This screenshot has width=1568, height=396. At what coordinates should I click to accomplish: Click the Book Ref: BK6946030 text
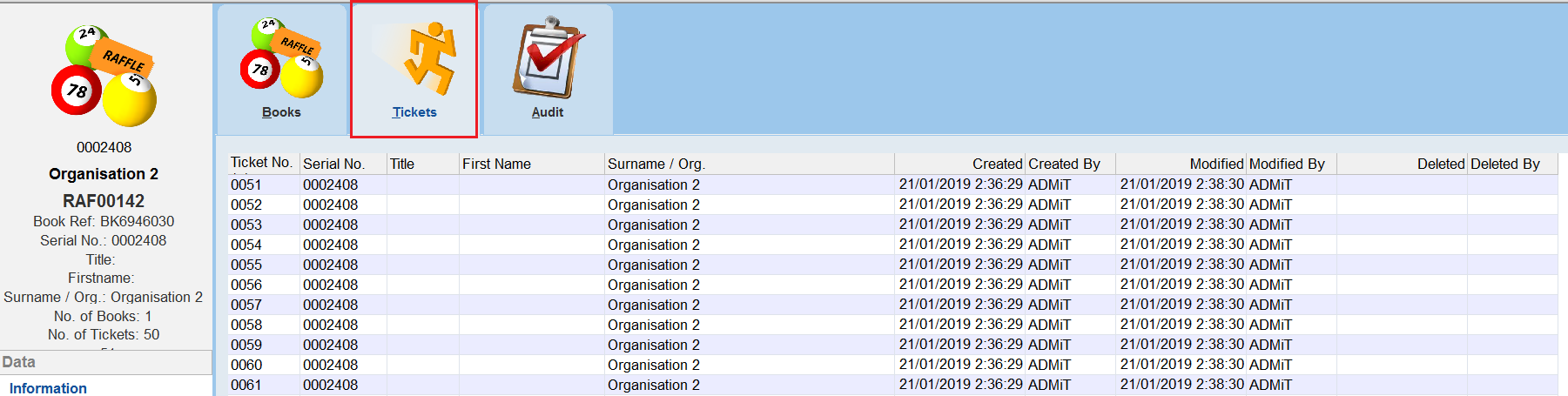pyautogui.click(x=104, y=221)
